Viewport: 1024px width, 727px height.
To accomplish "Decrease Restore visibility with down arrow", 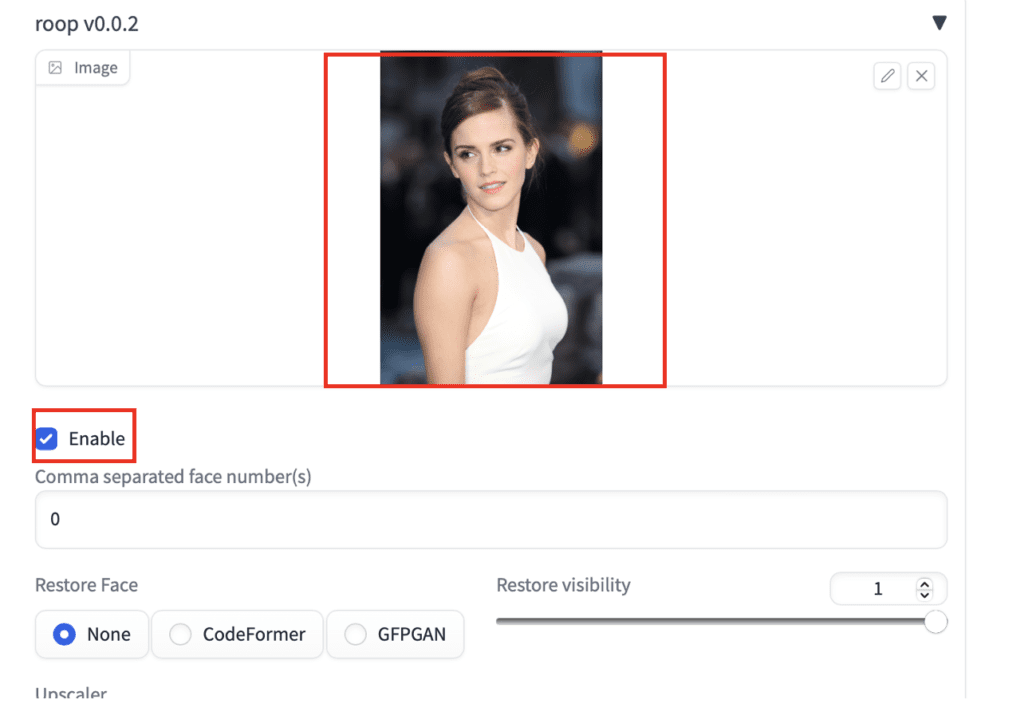I will [x=924, y=594].
